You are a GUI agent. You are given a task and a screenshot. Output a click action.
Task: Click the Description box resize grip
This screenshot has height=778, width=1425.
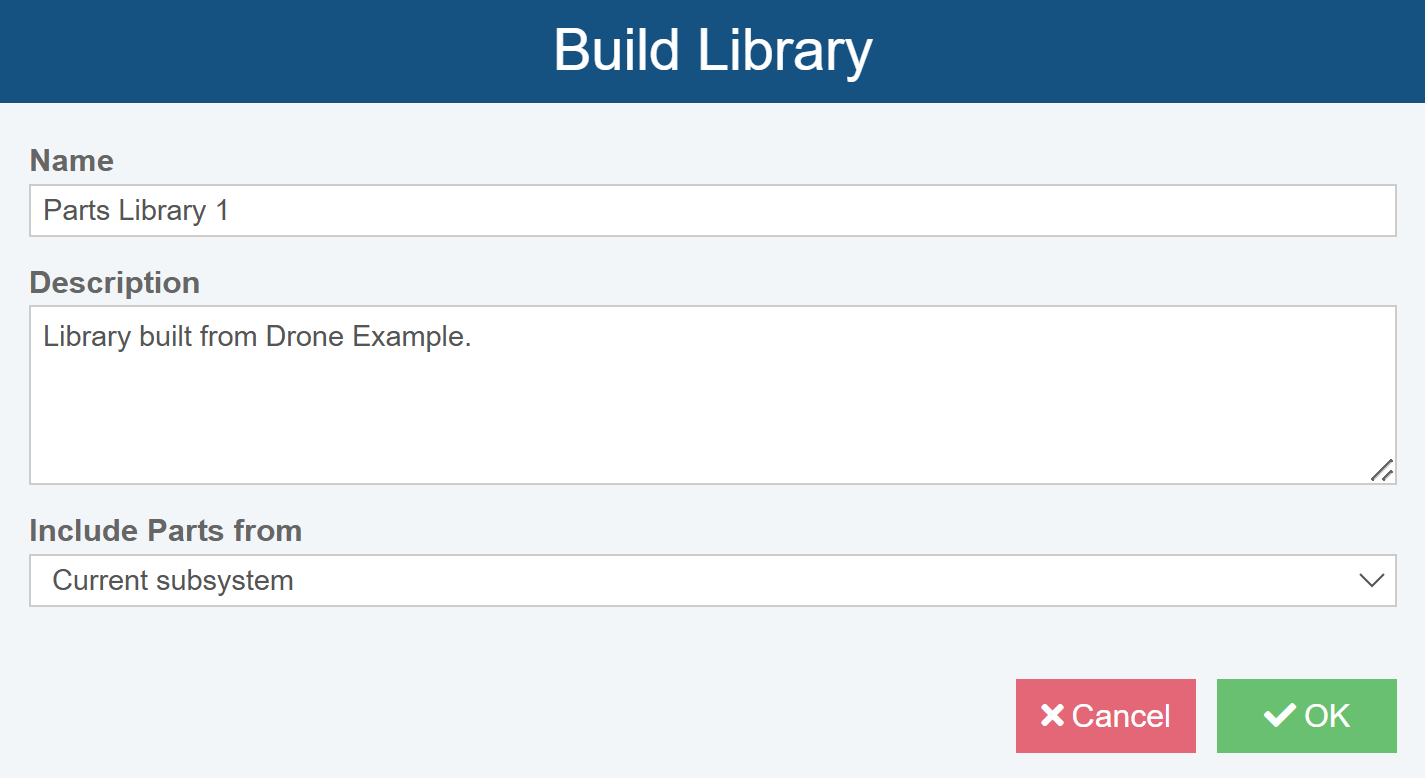[x=1381, y=470]
